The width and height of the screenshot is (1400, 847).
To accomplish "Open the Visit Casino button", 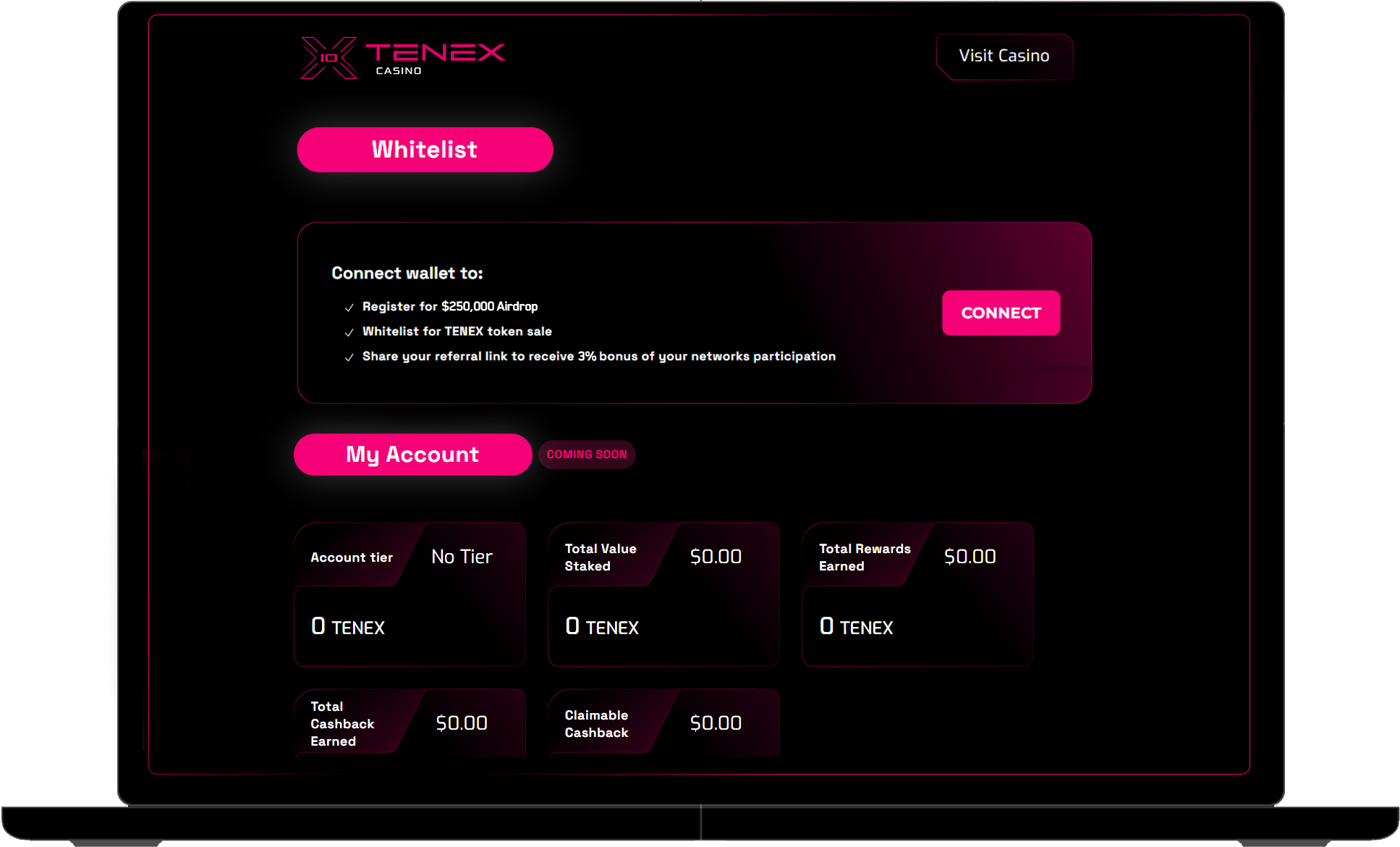I will [x=1004, y=56].
